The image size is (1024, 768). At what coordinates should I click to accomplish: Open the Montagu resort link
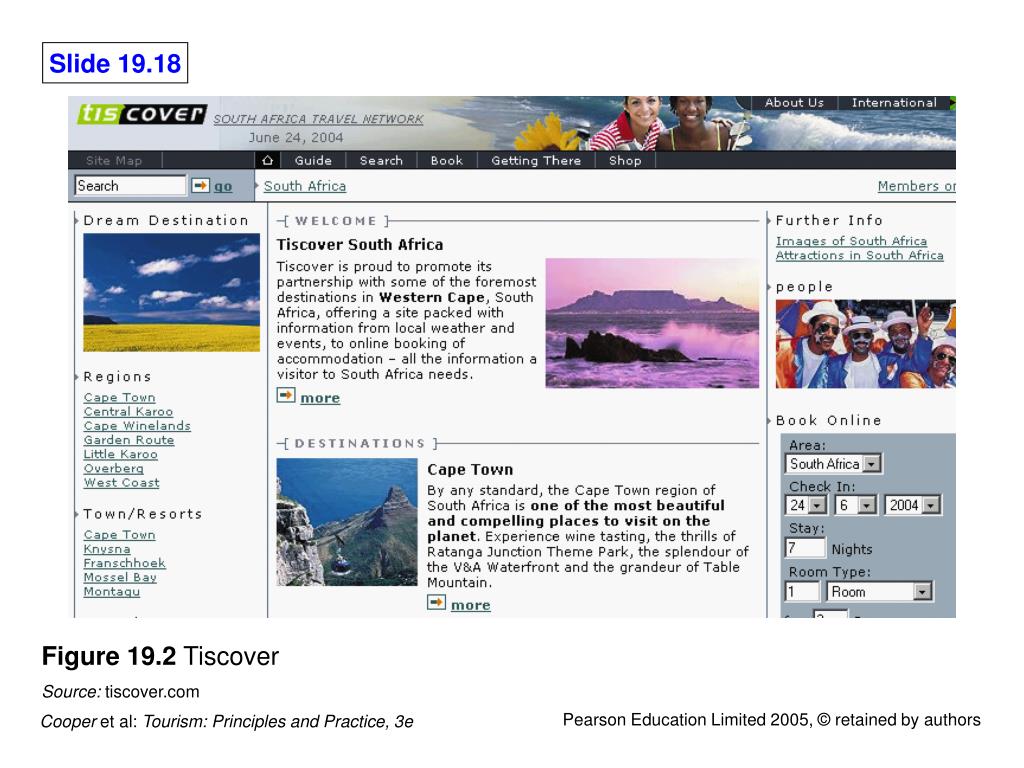[x=112, y=592]
